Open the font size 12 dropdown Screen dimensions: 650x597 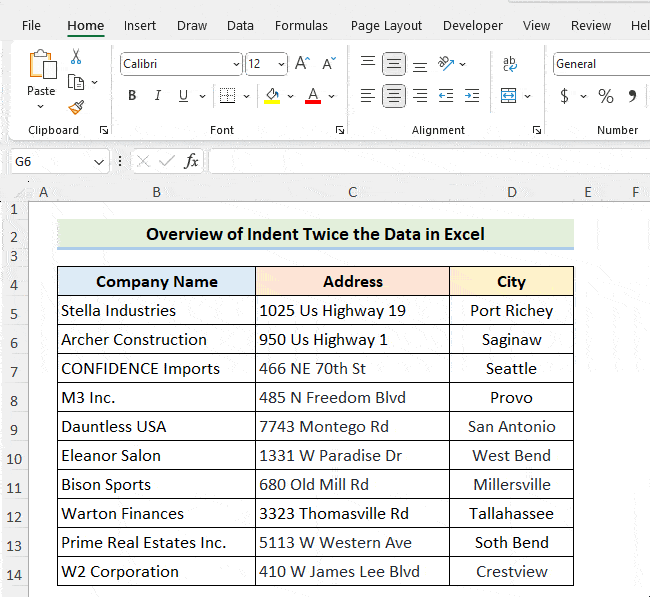(x=281, y=64)
